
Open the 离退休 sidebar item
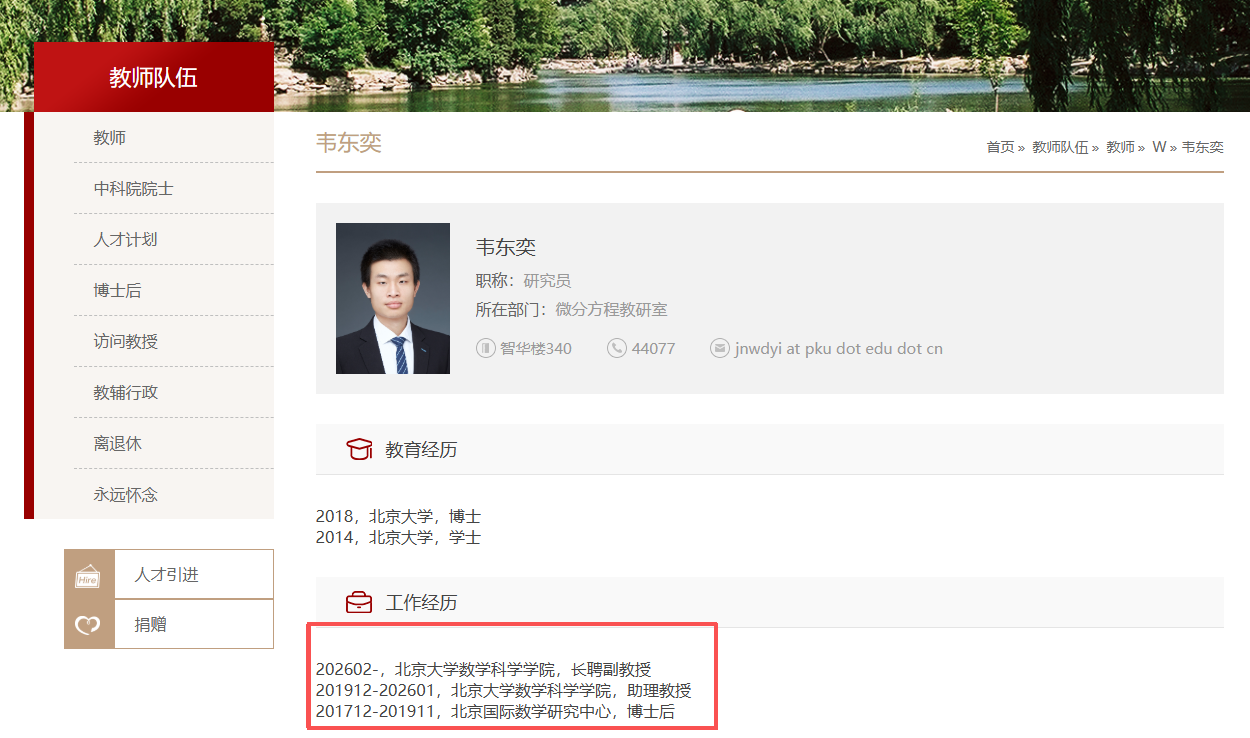click(x=118, y=444)
